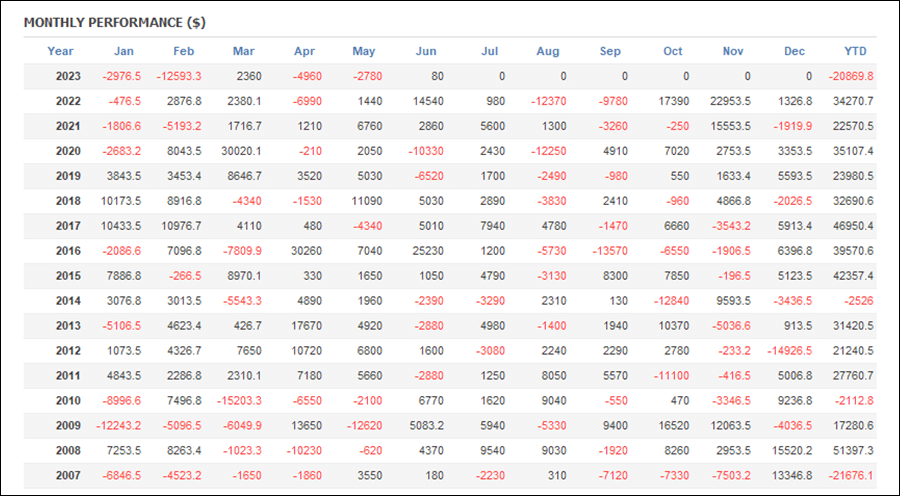Click the 2022 YTD value 34270.7

tap(853, 102)
